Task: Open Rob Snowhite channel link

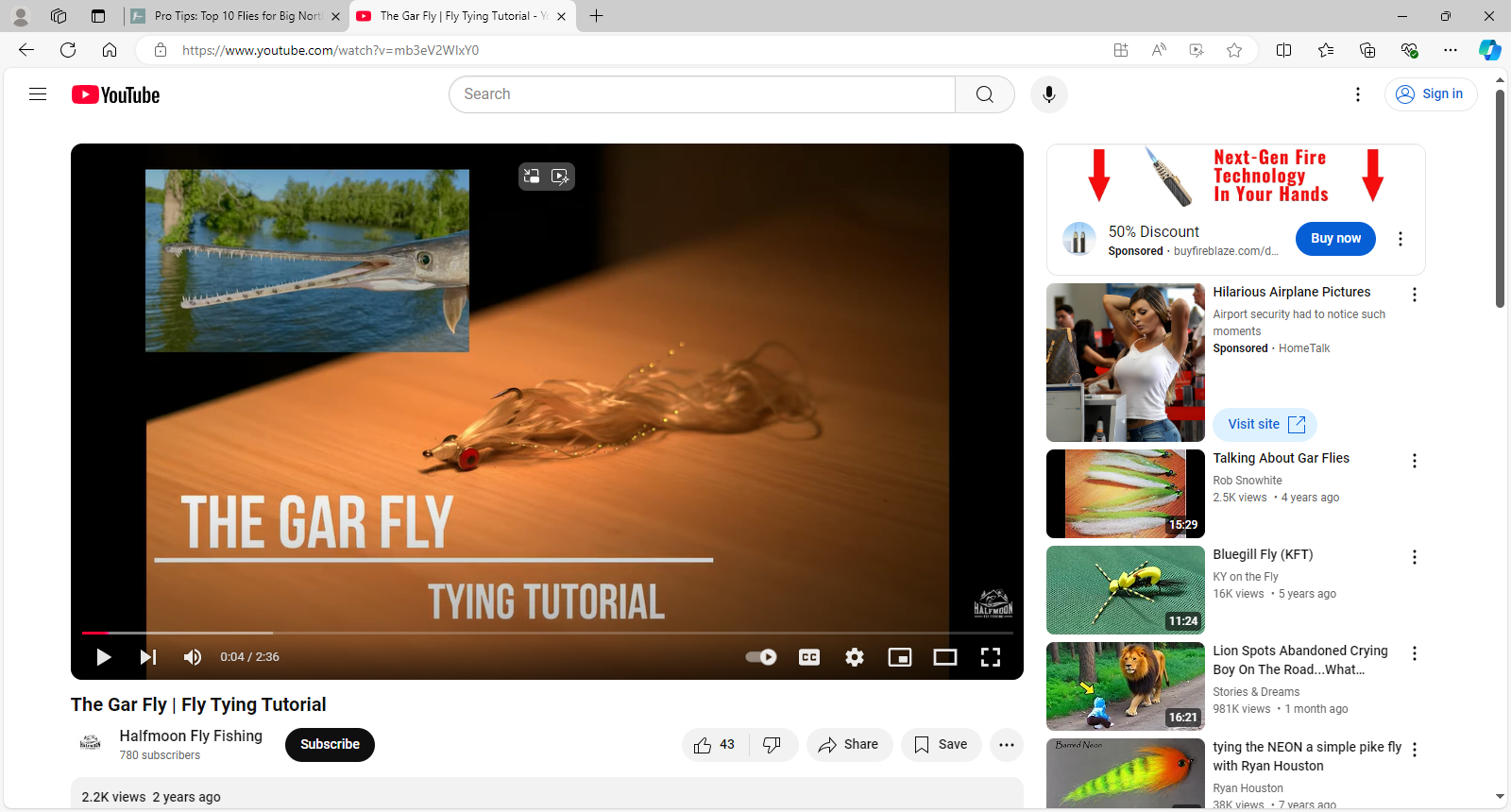Action: (x=1248, y=481)
